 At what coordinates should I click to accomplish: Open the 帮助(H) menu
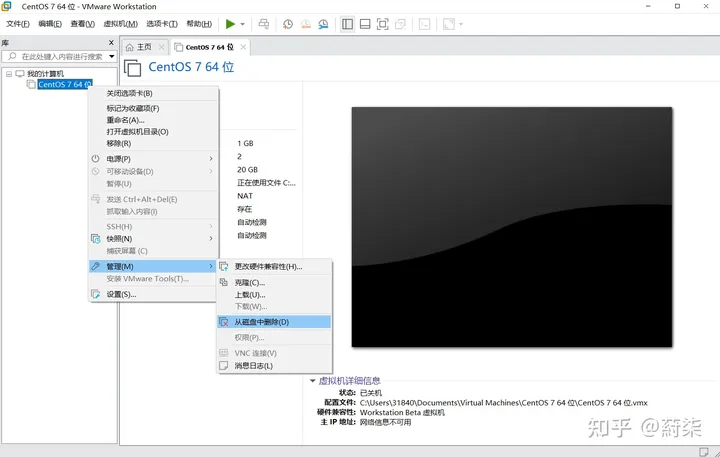199,24
